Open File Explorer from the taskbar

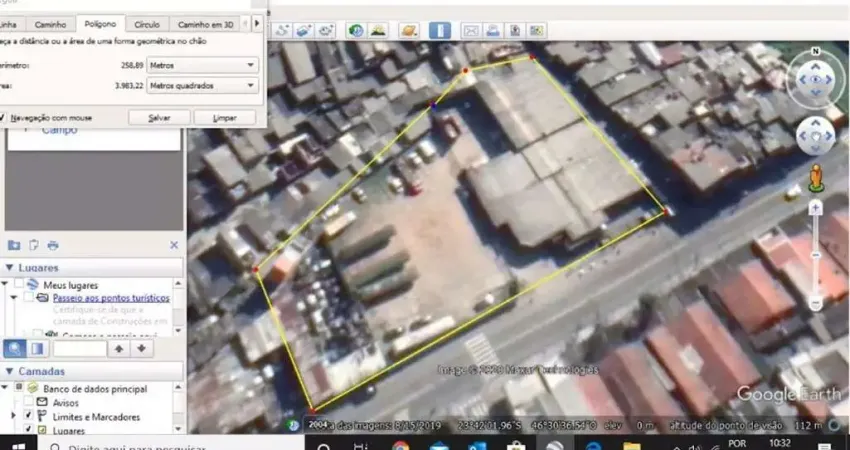(632, 446)
